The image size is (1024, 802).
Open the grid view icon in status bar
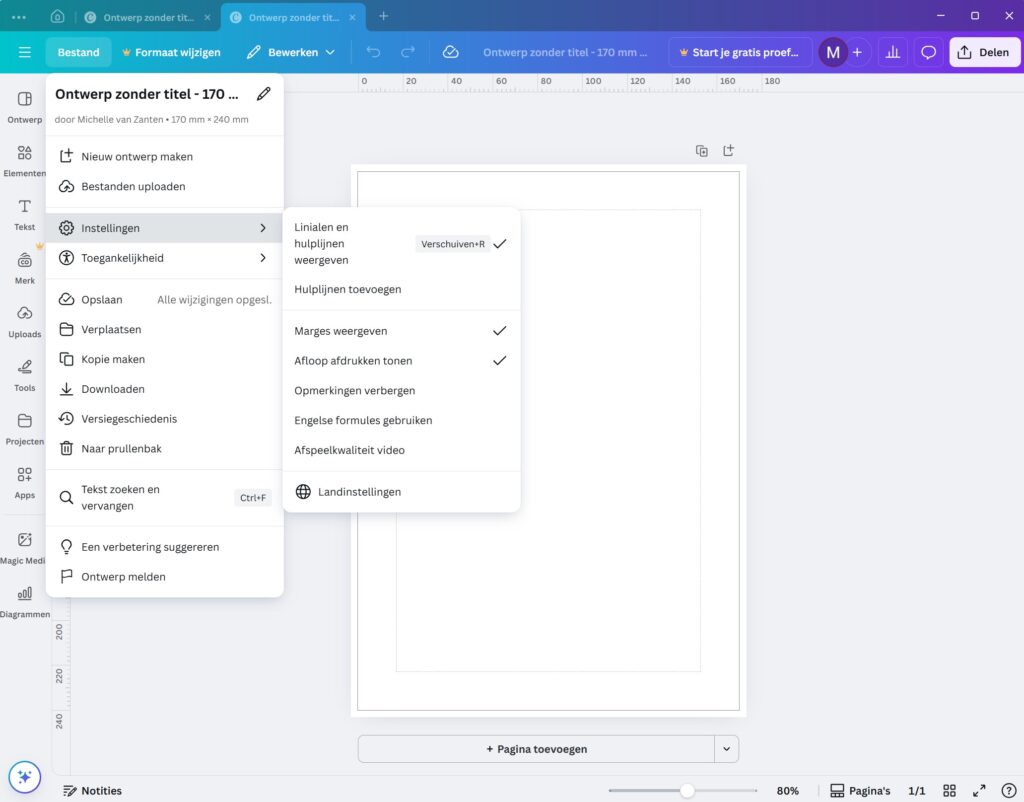tap(950, 791)
